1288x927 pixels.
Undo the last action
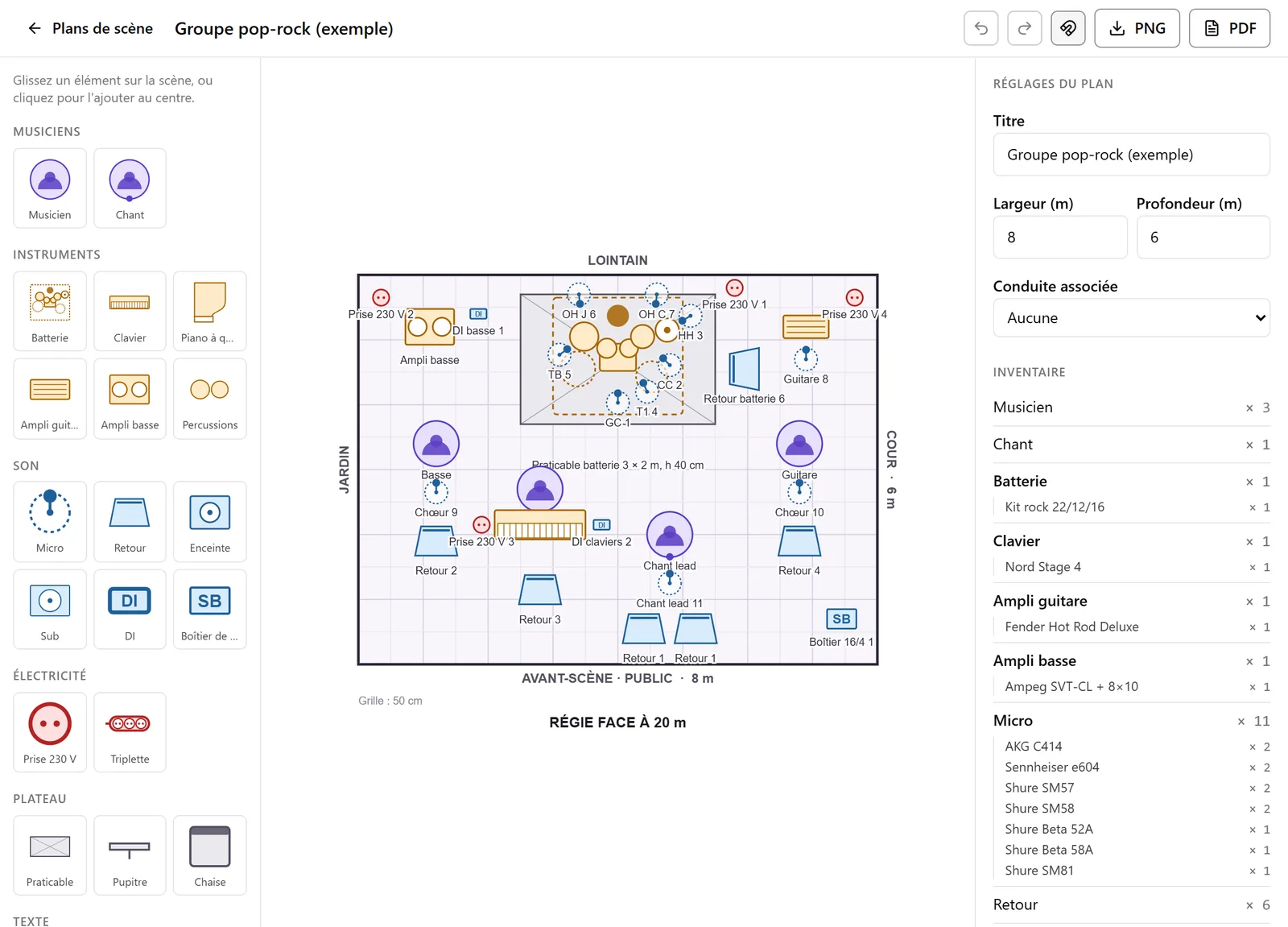click(x=981, y=28)
